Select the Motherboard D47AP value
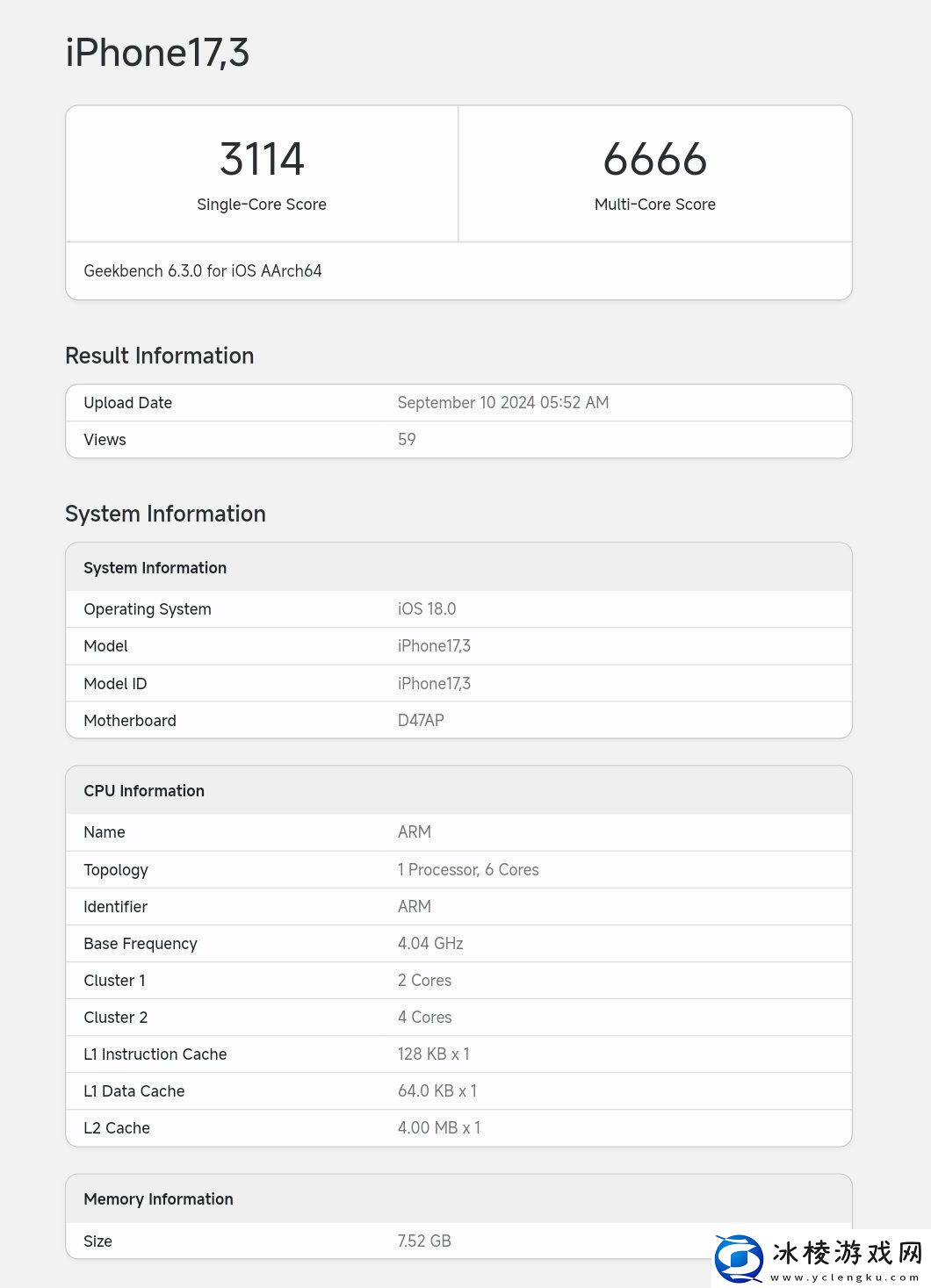This screenshot has width=931, height=1288. [421, 720]
